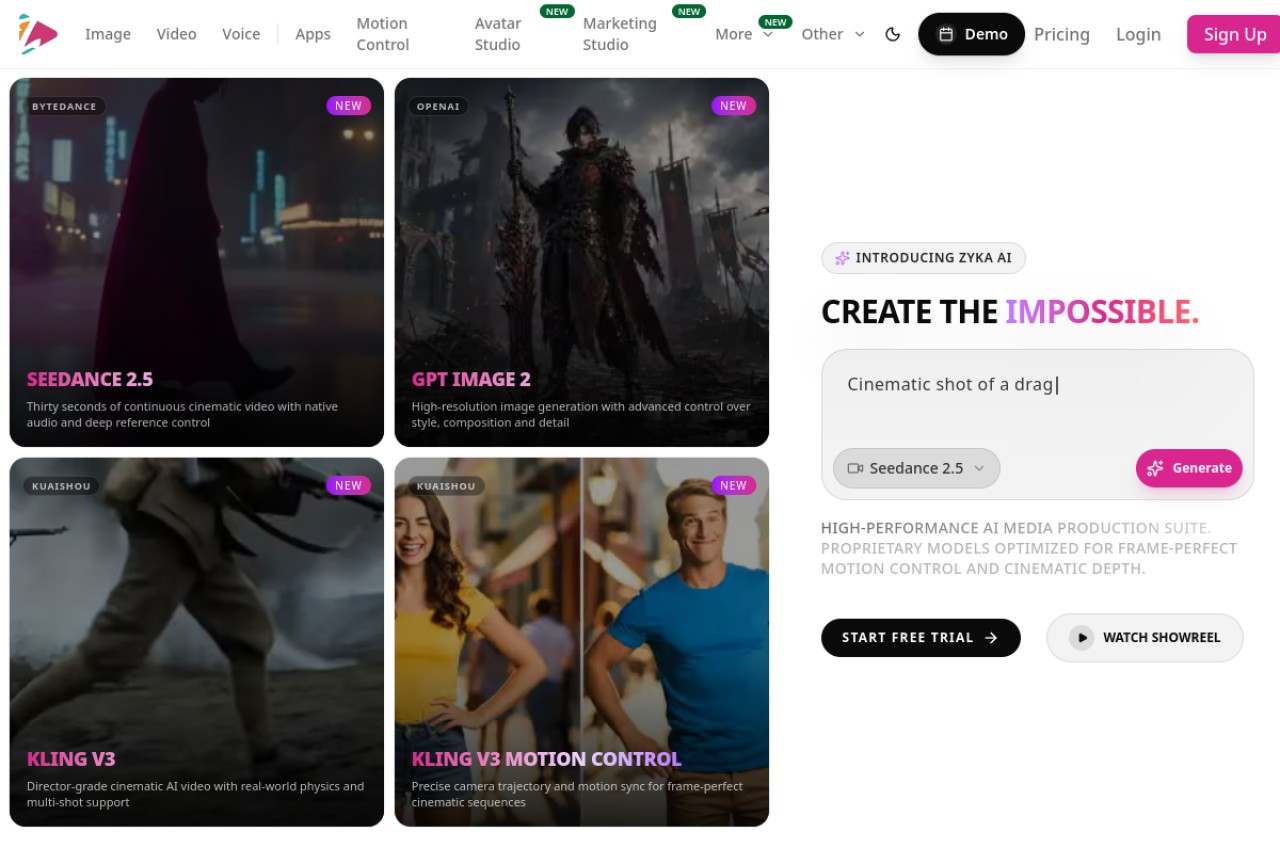The height and width of the screenshot is (853, 1280).
Task: Open the Seedance 2.5 card thumbnail
Action: coord(197,262)
